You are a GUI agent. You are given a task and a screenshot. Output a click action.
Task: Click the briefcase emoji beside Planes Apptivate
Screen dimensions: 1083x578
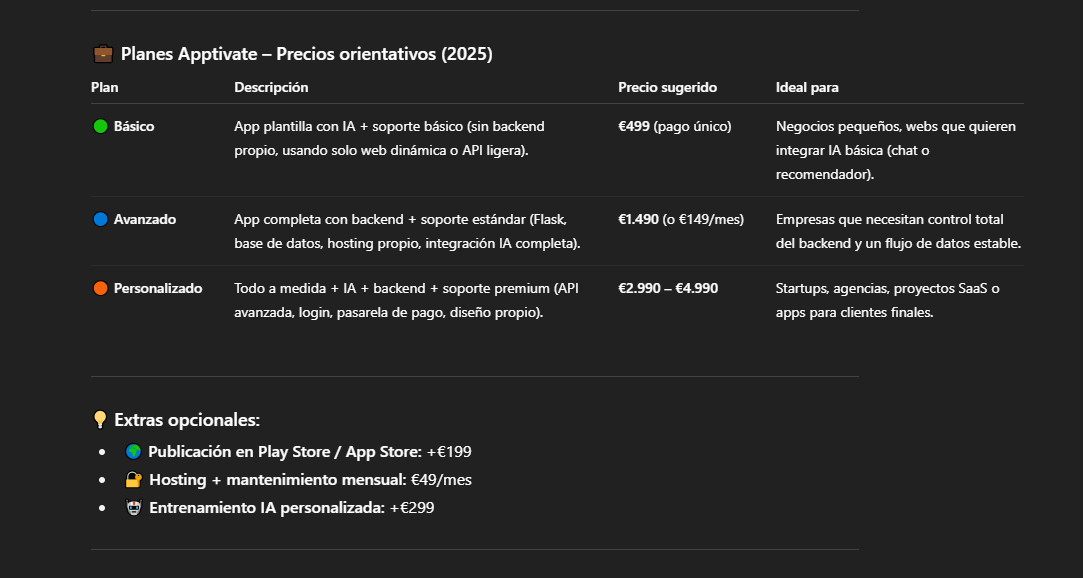click(x=102, y=54)
